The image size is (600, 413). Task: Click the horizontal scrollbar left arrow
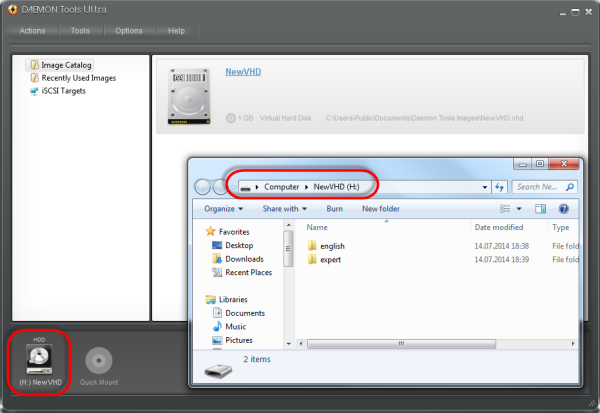coord(301,344)
